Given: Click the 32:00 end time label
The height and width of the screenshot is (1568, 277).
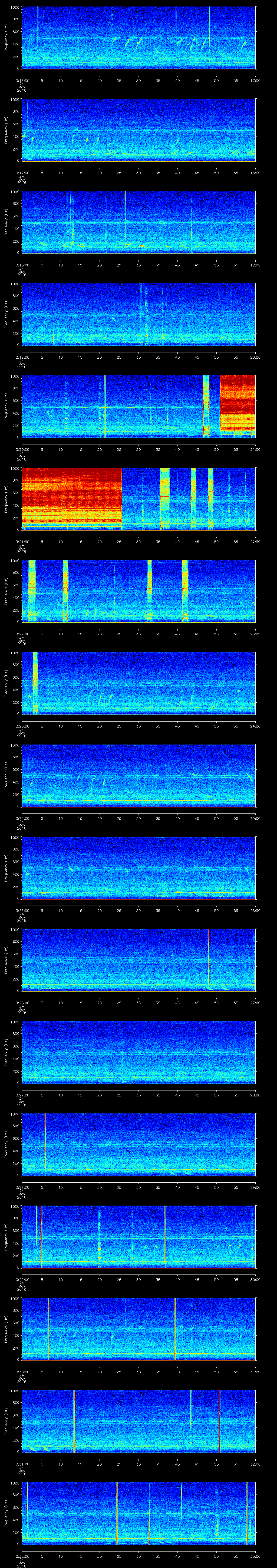Looking at the screenshot, I should pyautogui.click(x=255, y=1464).
